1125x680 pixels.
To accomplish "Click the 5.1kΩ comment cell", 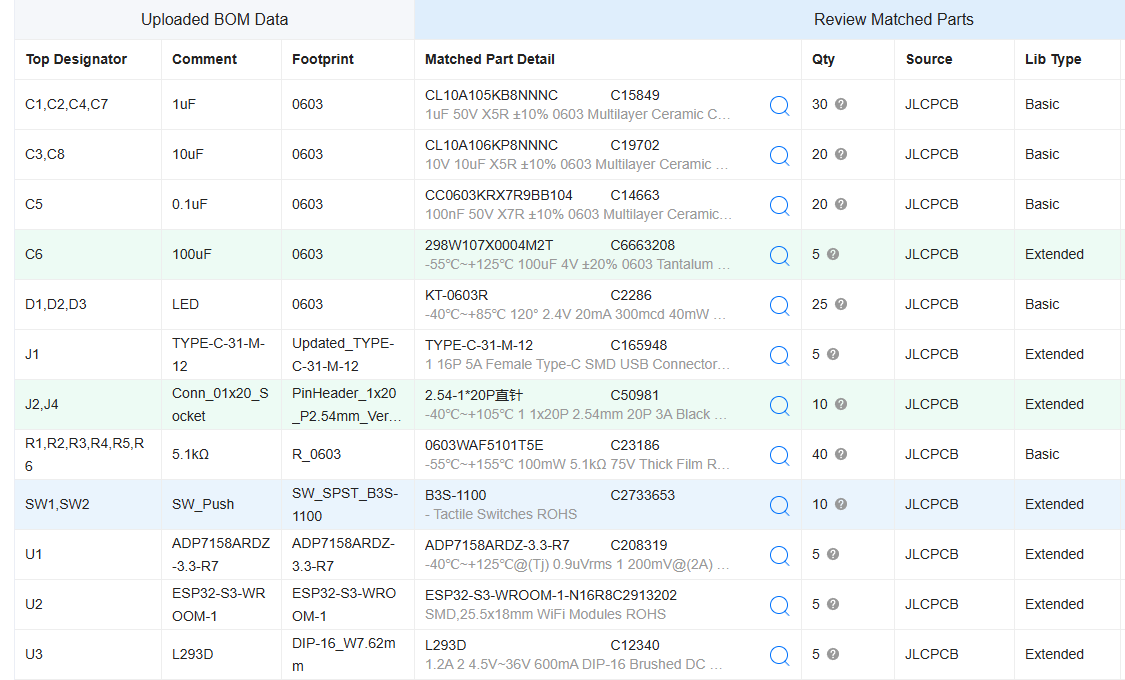I will pyautogui.click(x=190, y=454).
